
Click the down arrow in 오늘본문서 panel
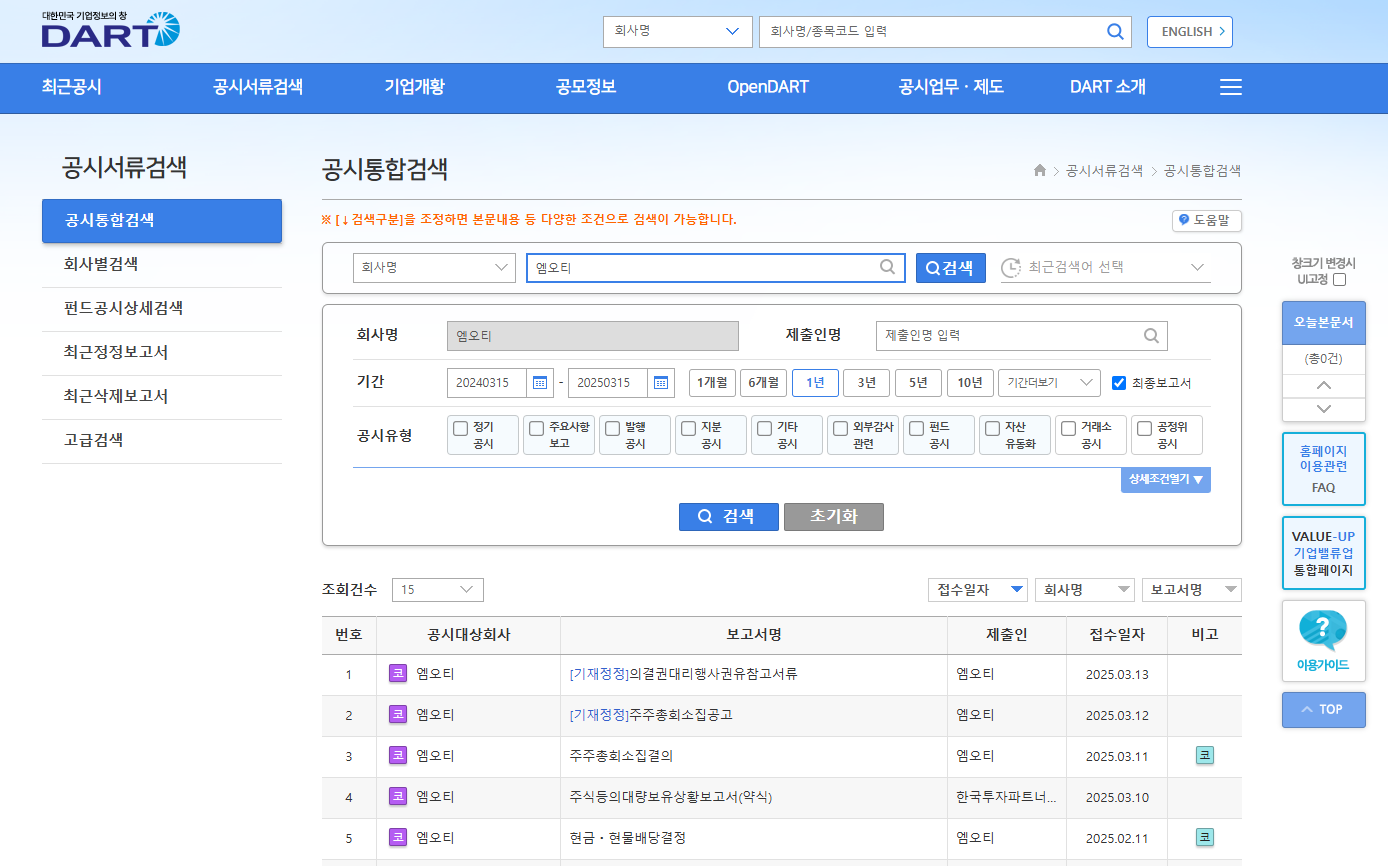[x=1324, y=409]
